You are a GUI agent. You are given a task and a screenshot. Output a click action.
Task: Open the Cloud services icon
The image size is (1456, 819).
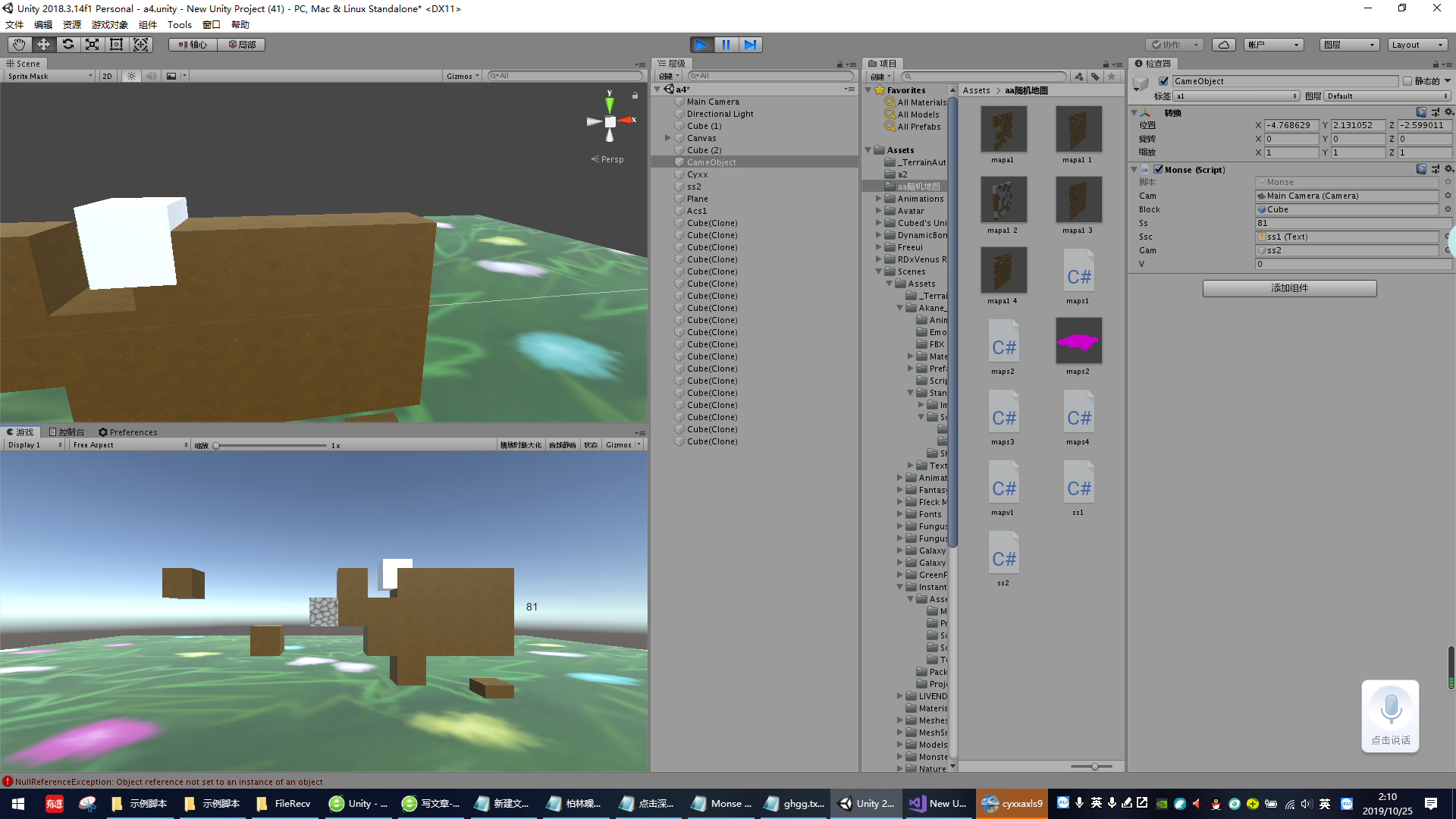pyautogui.click(x=1223, y=45)
